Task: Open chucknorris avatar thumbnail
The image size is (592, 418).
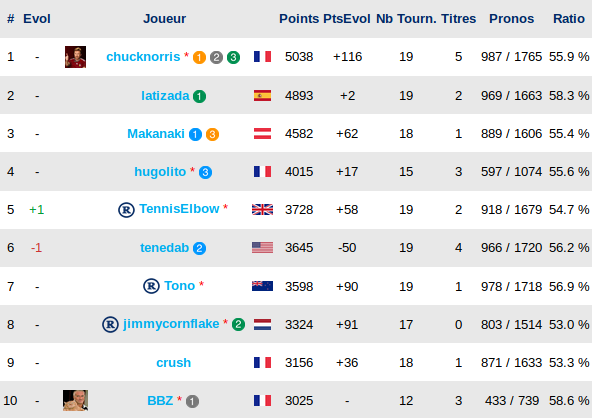Action: [x=76, y=57]
